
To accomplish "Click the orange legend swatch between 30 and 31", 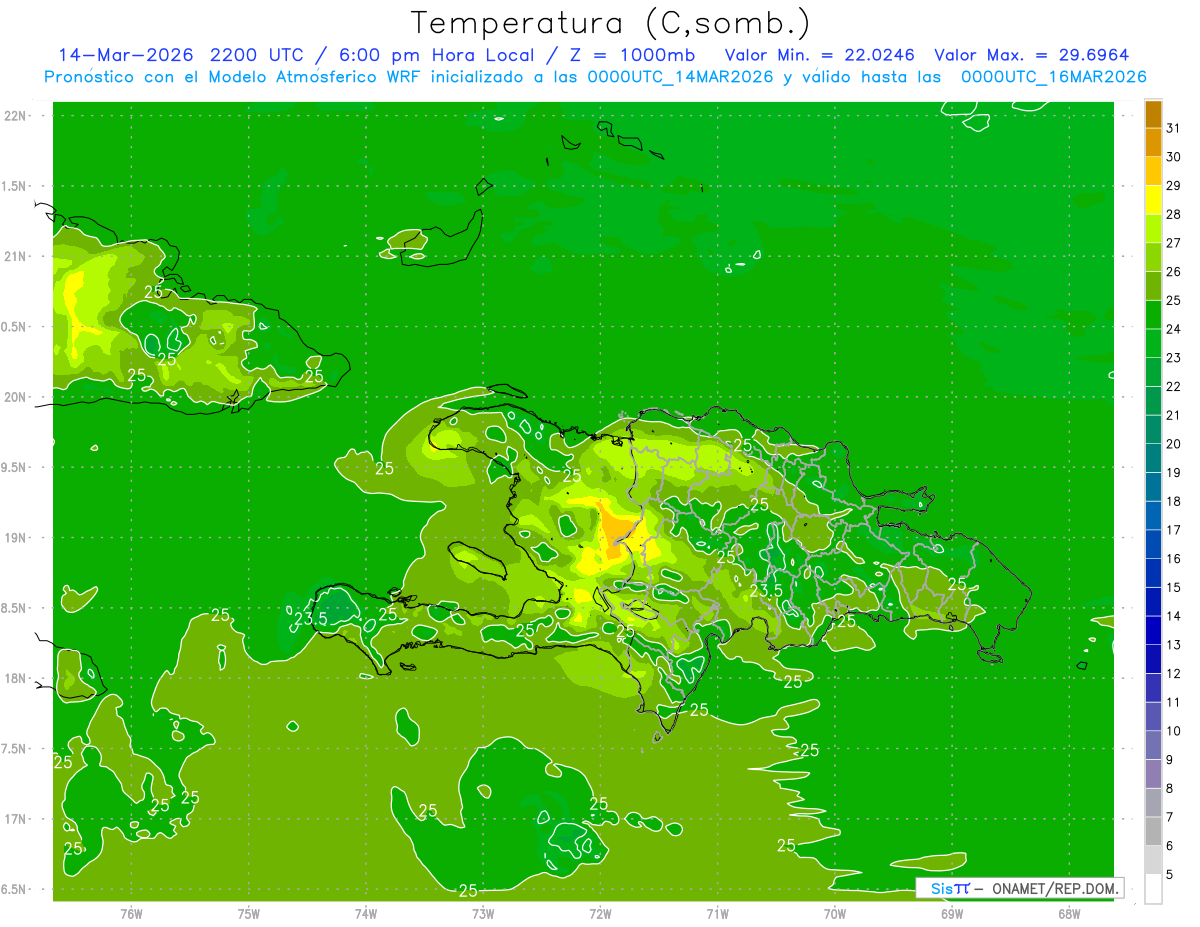I will [1153, 142].
